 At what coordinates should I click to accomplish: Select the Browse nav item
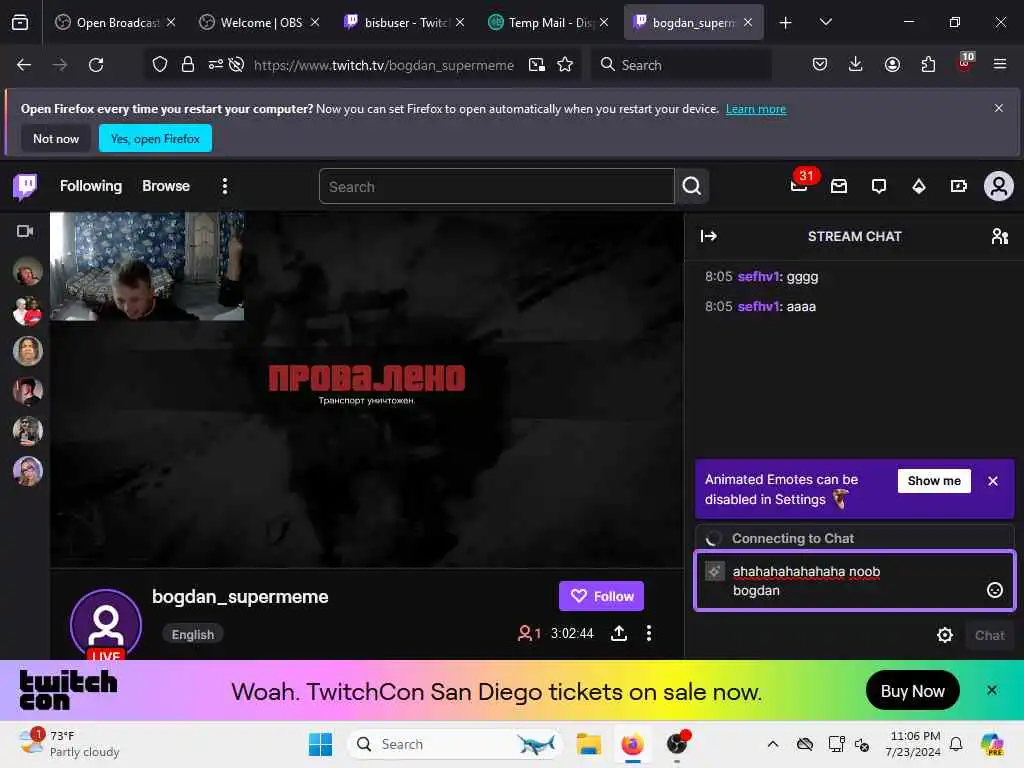pyautogui.click(x=166, y=186)
